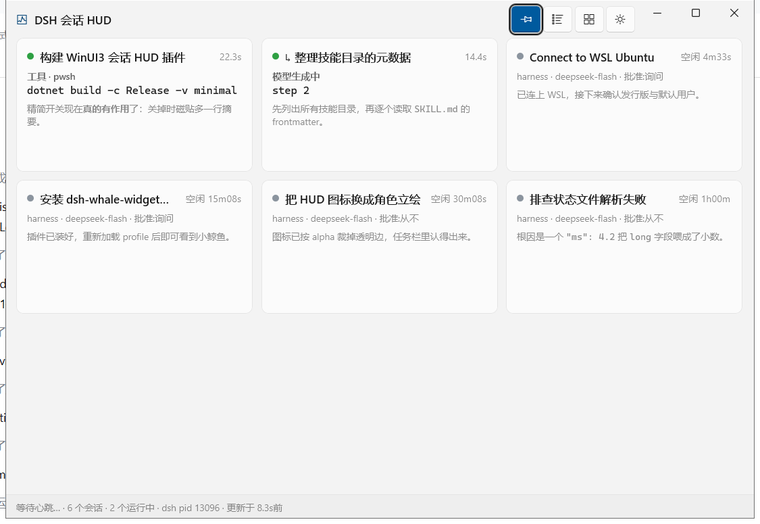Click harness · deepseek-flash line under Connect to WSL

590,77
